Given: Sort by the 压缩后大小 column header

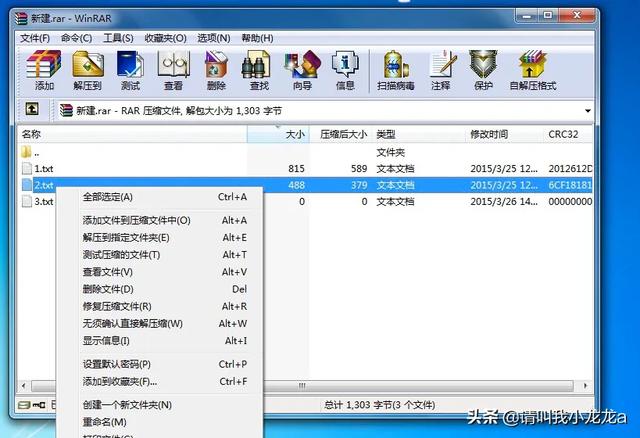Looking at the screenshot, I should [341, 134].
